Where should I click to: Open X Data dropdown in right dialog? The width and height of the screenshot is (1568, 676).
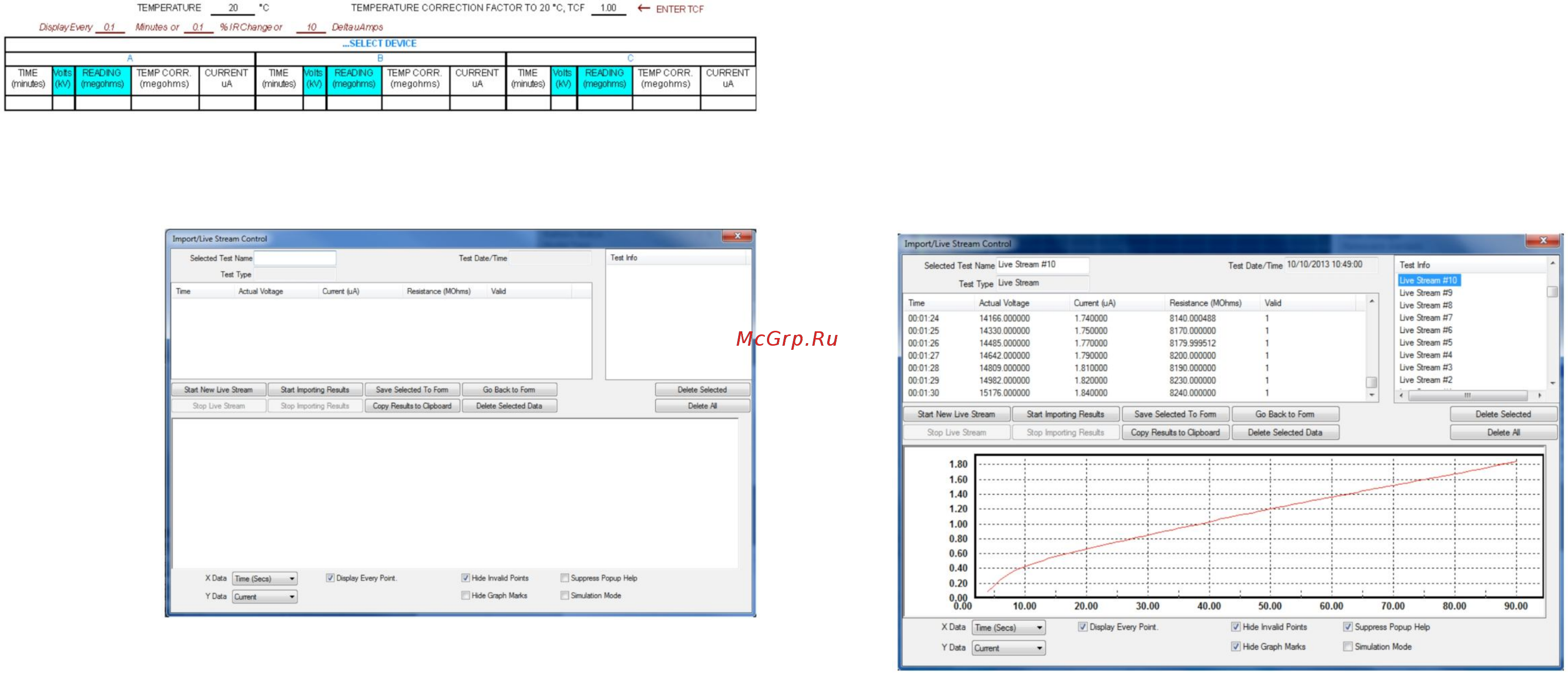[x=1008, y=627]
